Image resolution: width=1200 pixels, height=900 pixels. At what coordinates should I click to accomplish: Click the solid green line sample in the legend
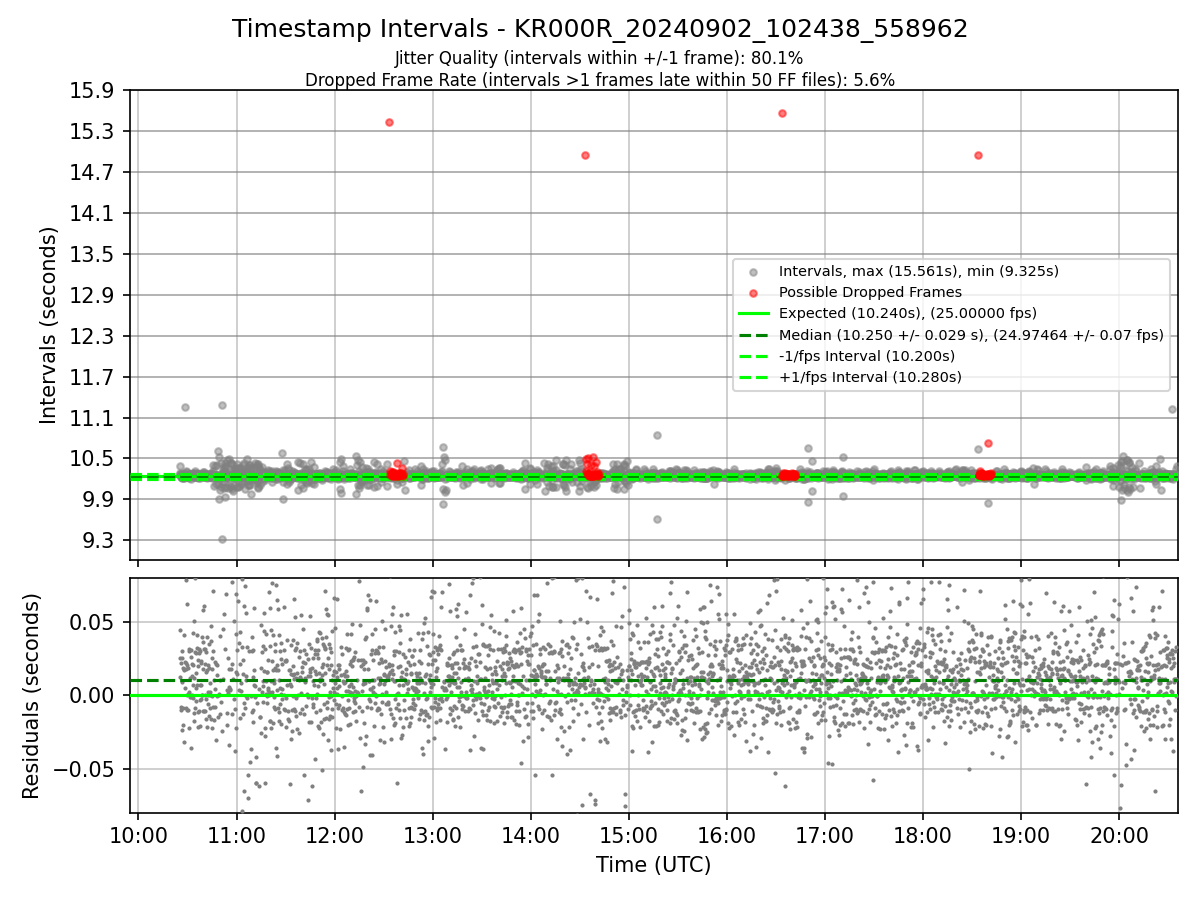click(754, 314)
